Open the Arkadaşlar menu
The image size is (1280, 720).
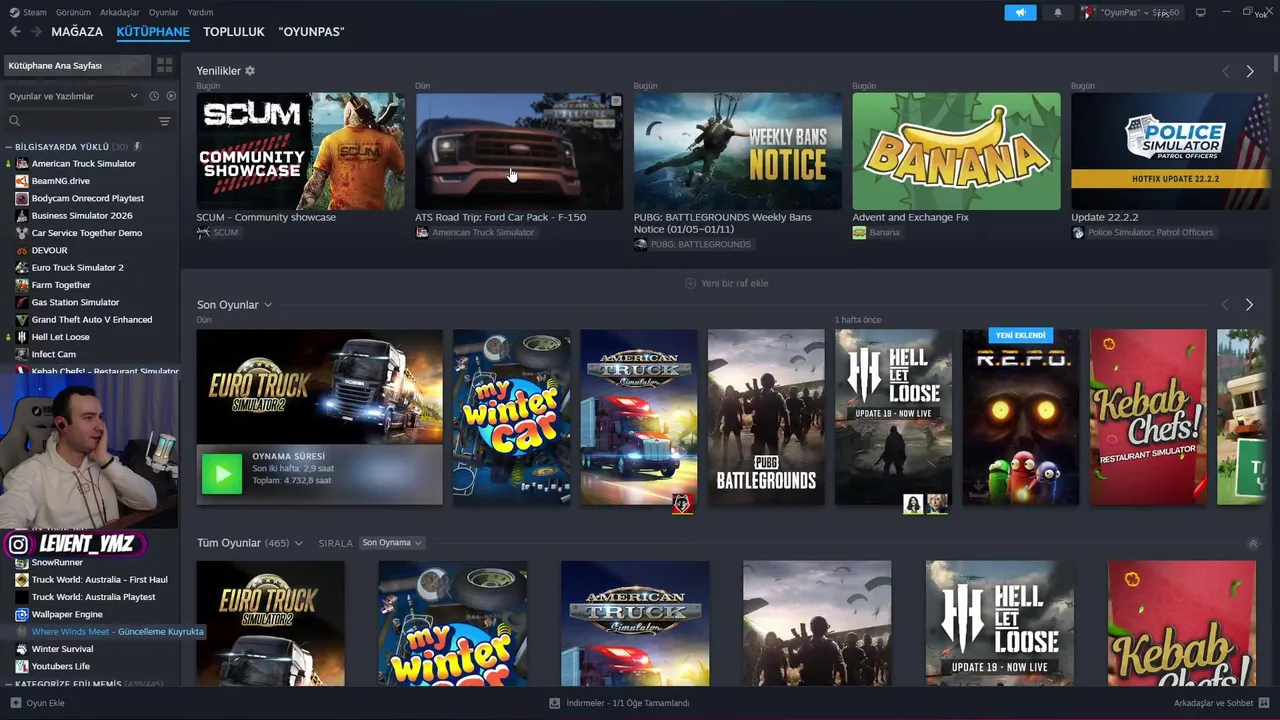click(120, 12)
